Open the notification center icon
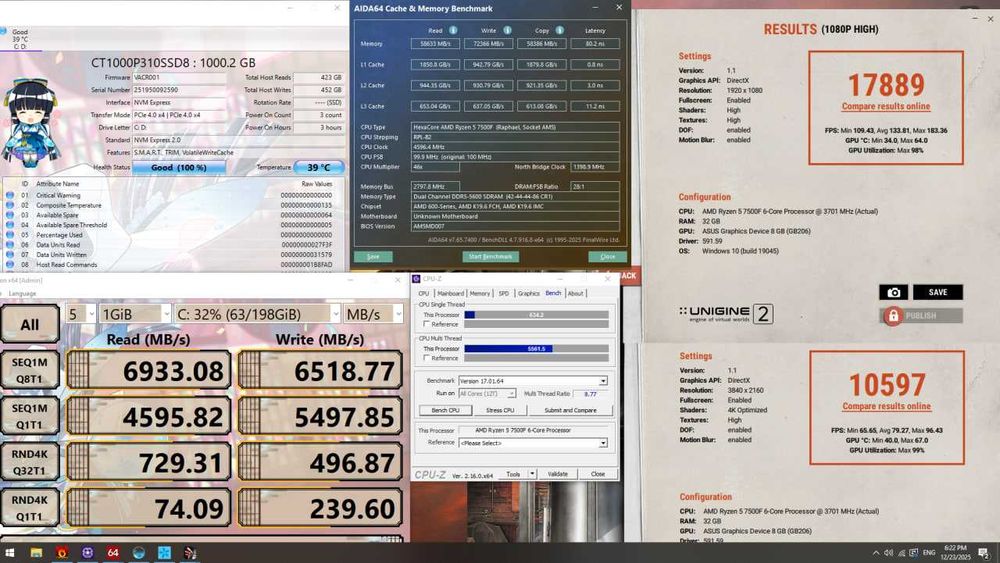 (x=984, y=553)
